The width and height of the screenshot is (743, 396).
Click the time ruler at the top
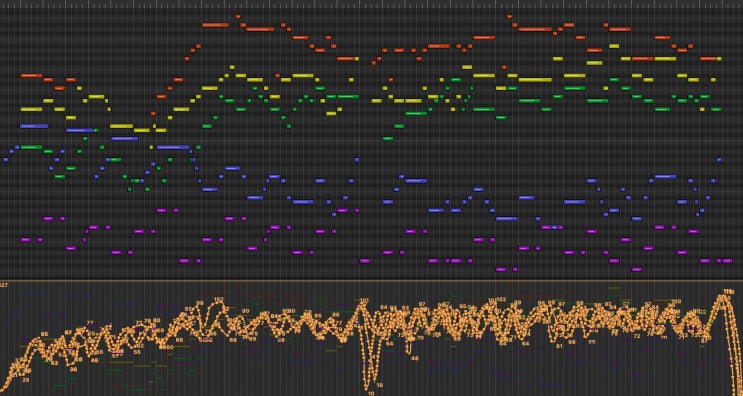(x=372, y=3)
